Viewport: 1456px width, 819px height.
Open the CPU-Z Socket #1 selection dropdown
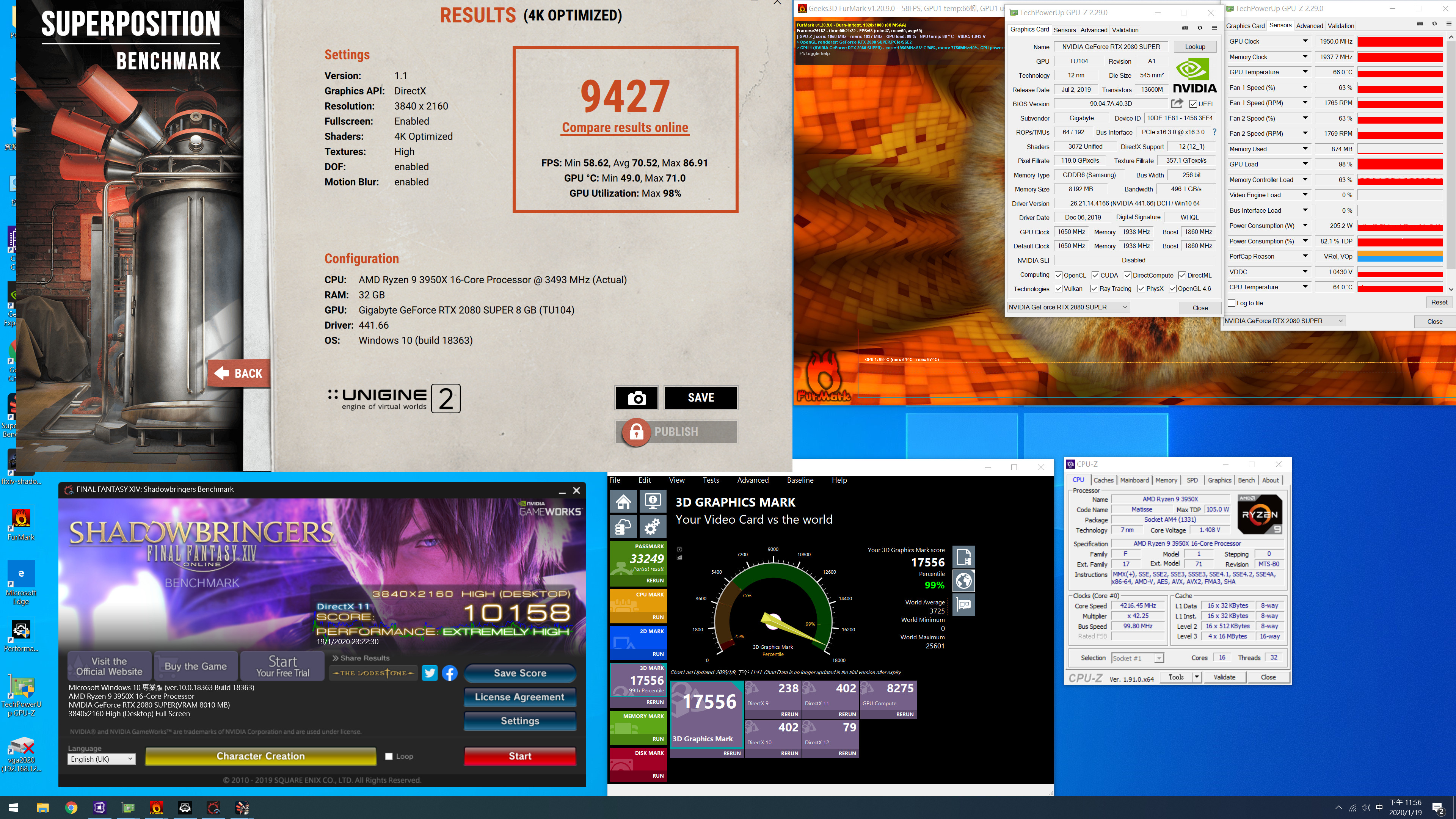(1137, 658)
